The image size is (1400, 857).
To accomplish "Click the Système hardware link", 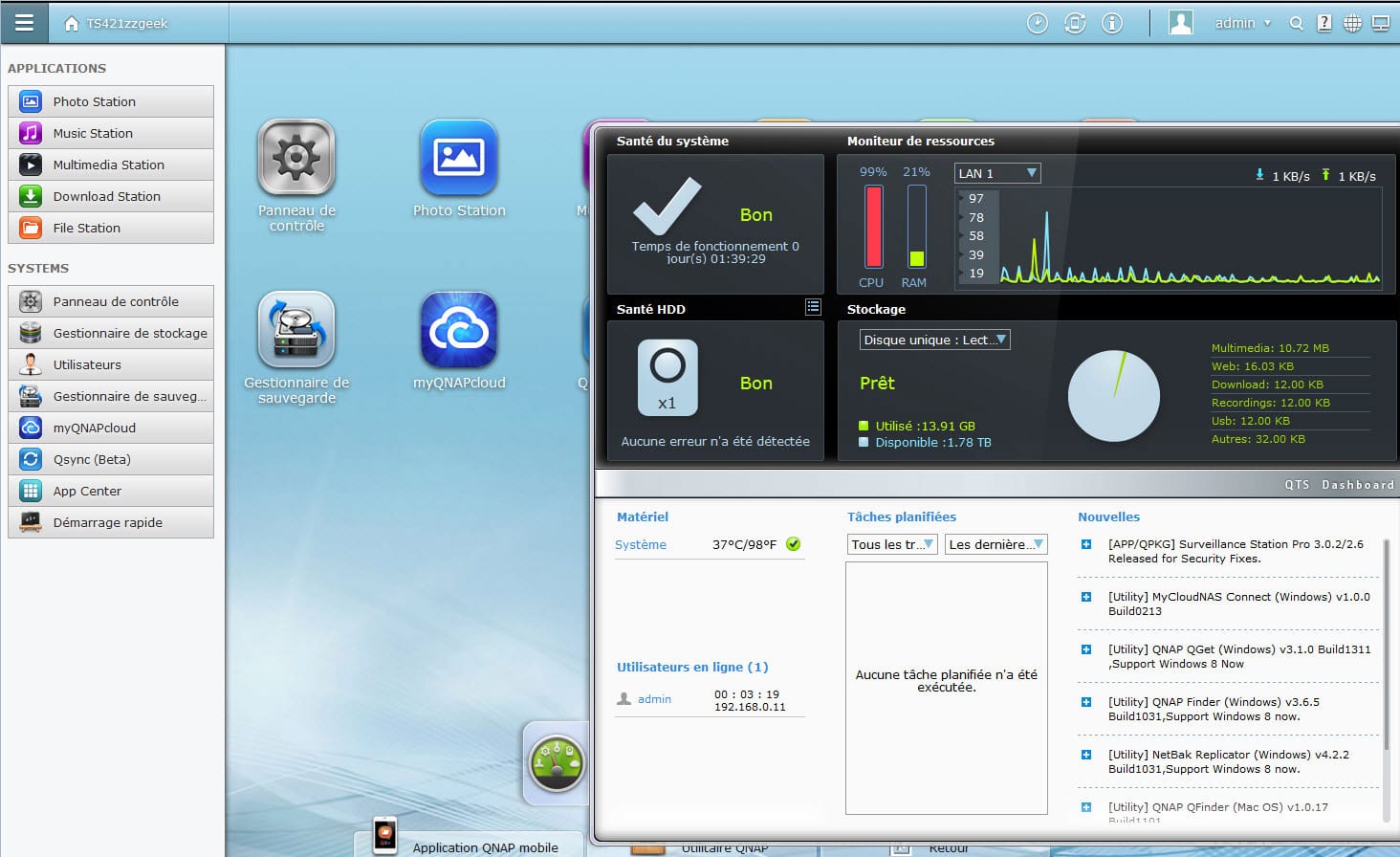I will click(641, 544).
